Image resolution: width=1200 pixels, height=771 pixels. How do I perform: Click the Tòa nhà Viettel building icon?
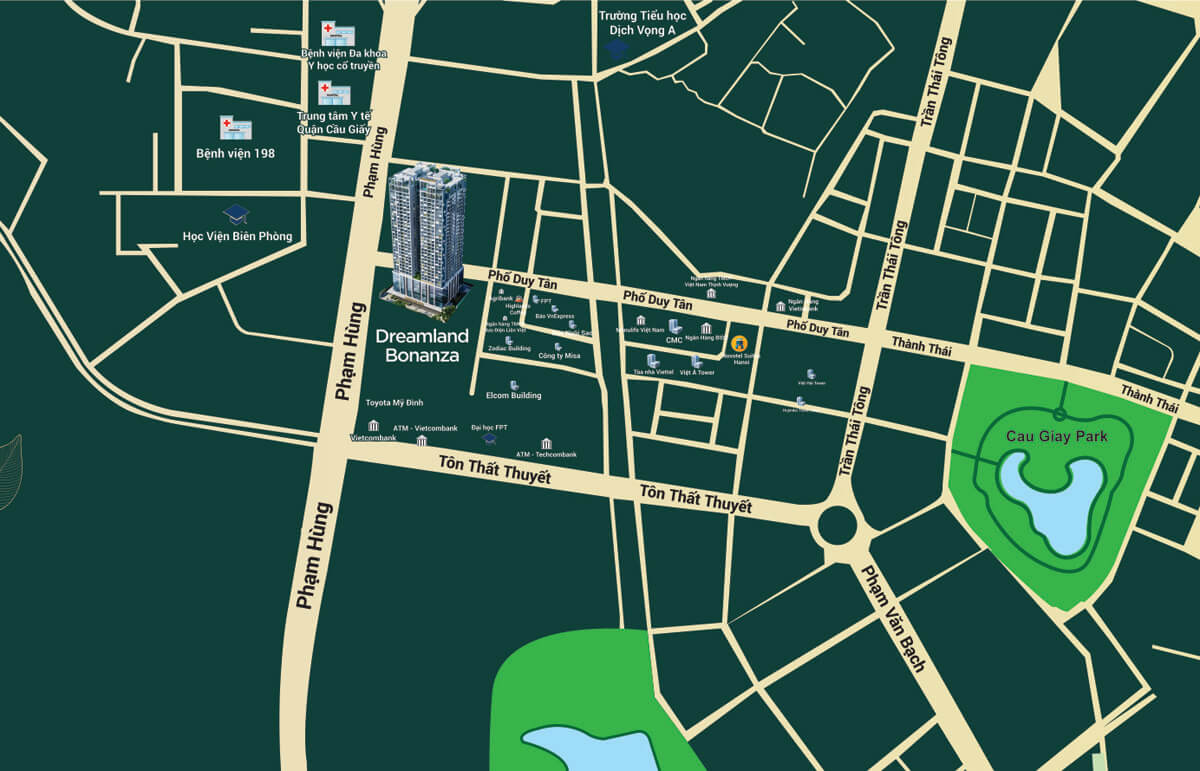652,360
